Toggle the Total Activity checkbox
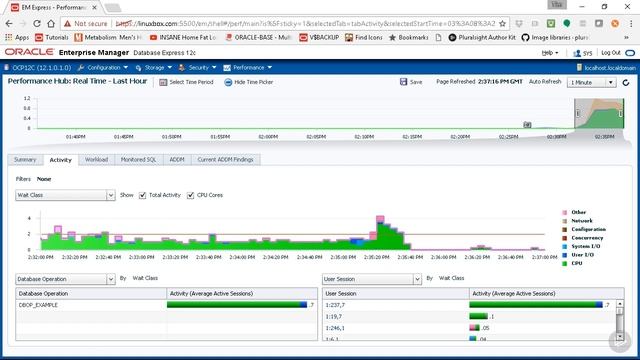The height and width of the screenshot is (360, 640). point(142,196)
